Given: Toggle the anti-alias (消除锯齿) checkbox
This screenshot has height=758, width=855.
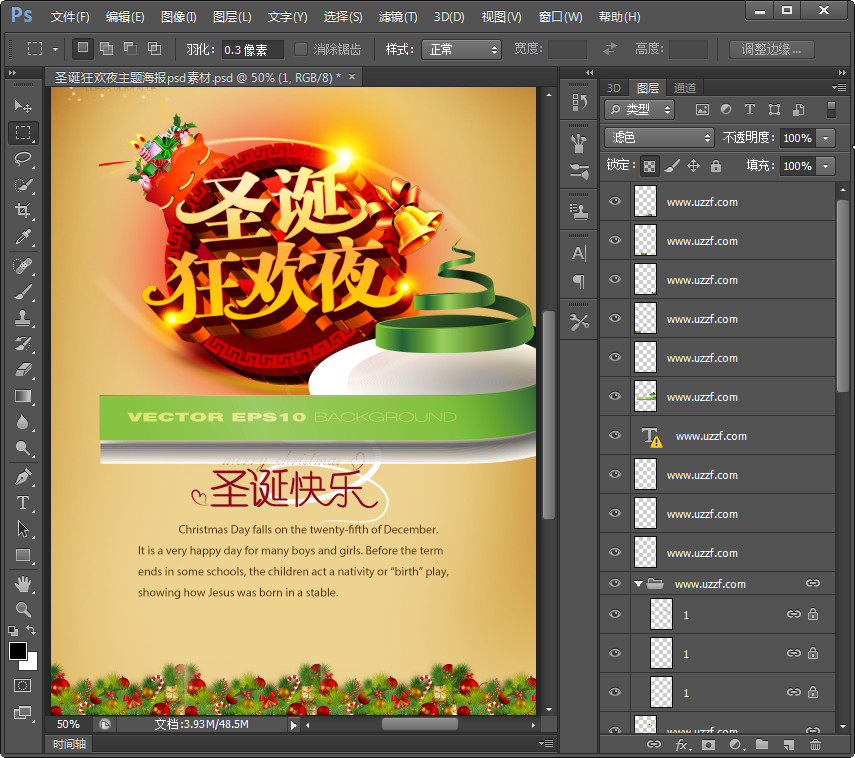Looking at the screenshot, I should (300, 50).
